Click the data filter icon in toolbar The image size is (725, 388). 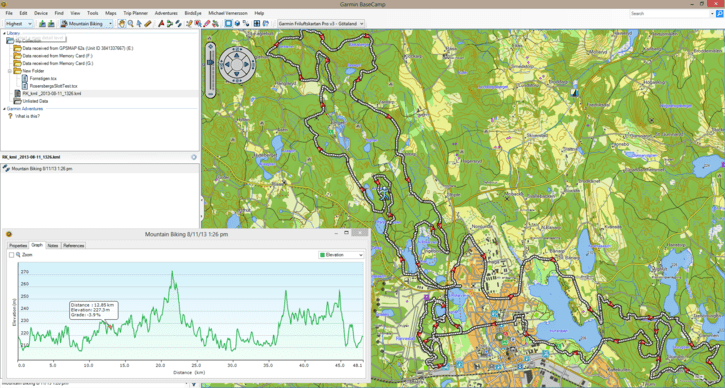[x=266, y=23]
